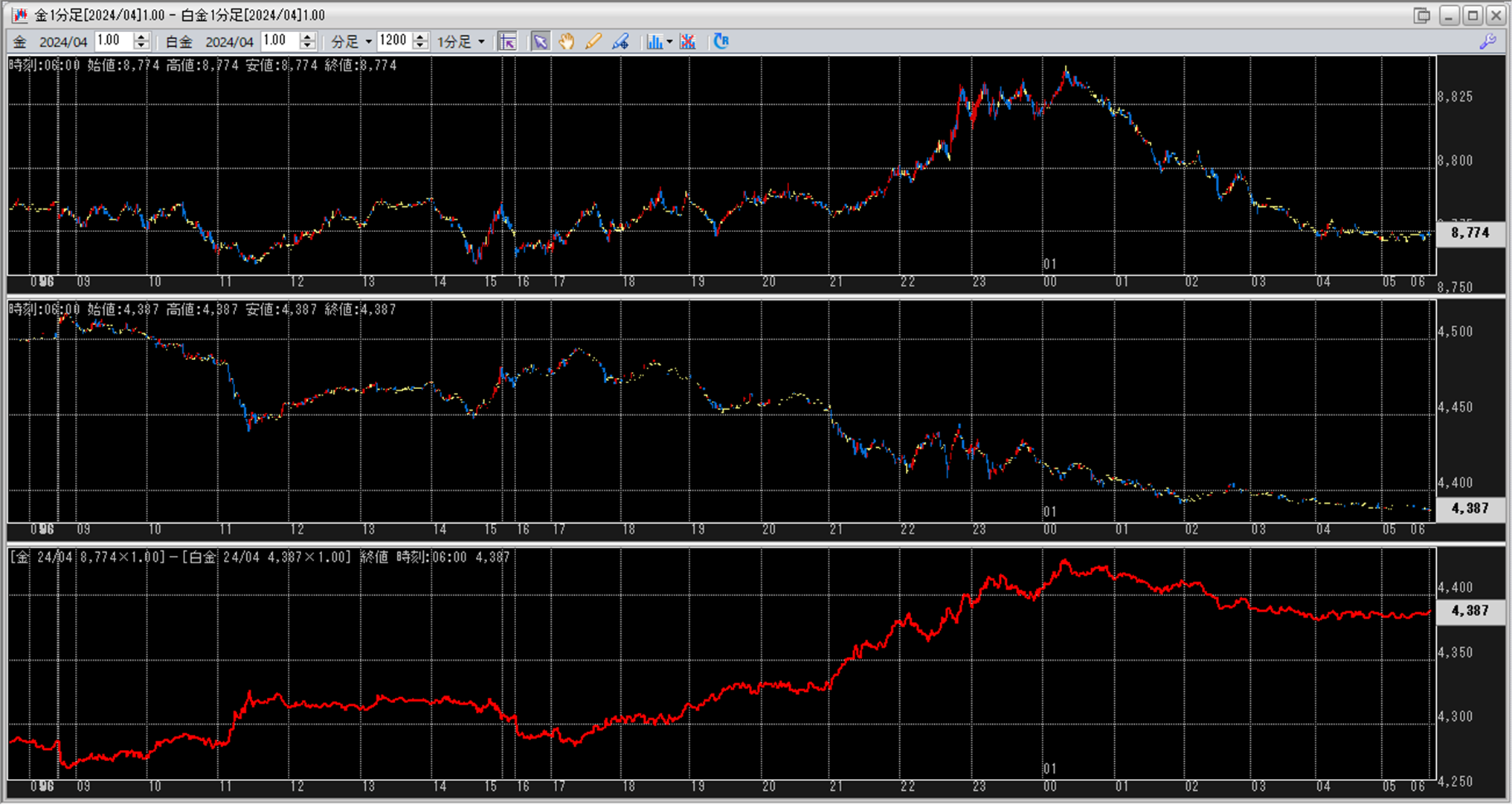Viewport: 1512px width, 805px height.
Task: Click the delete indicators chart icon
Action: tap(688, 42)
